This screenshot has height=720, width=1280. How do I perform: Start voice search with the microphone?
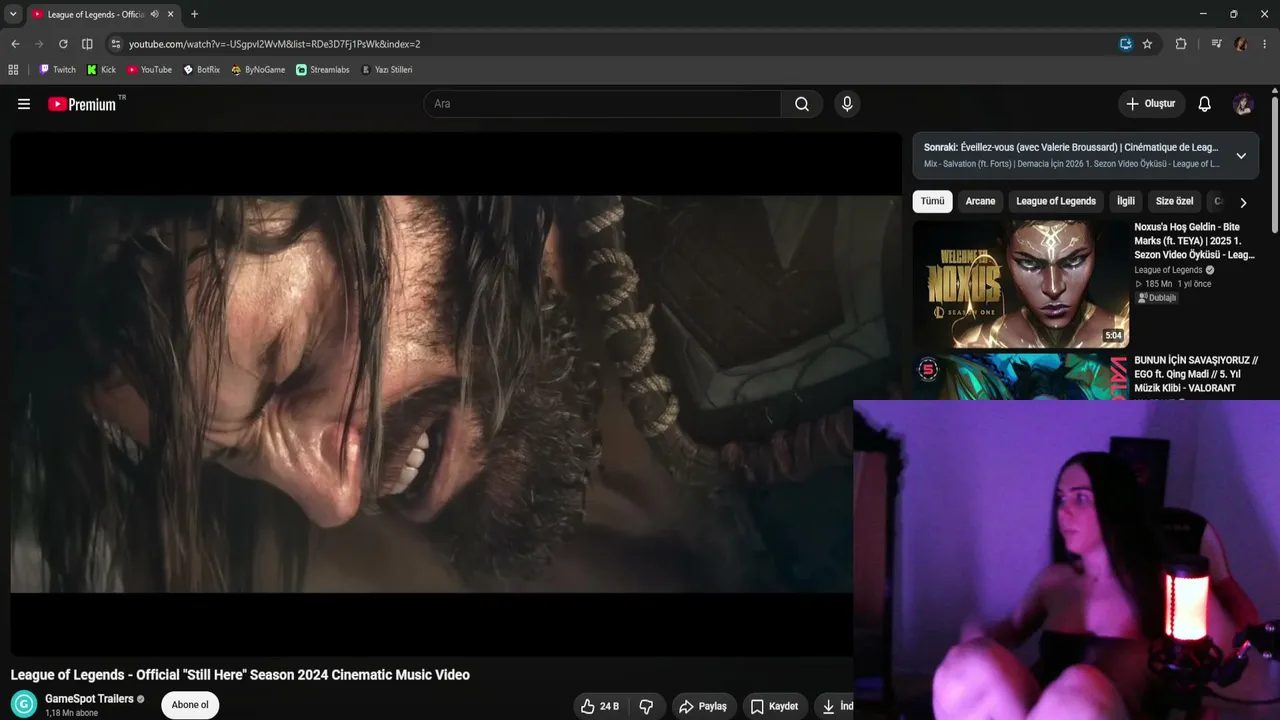(x=847, y=104)
